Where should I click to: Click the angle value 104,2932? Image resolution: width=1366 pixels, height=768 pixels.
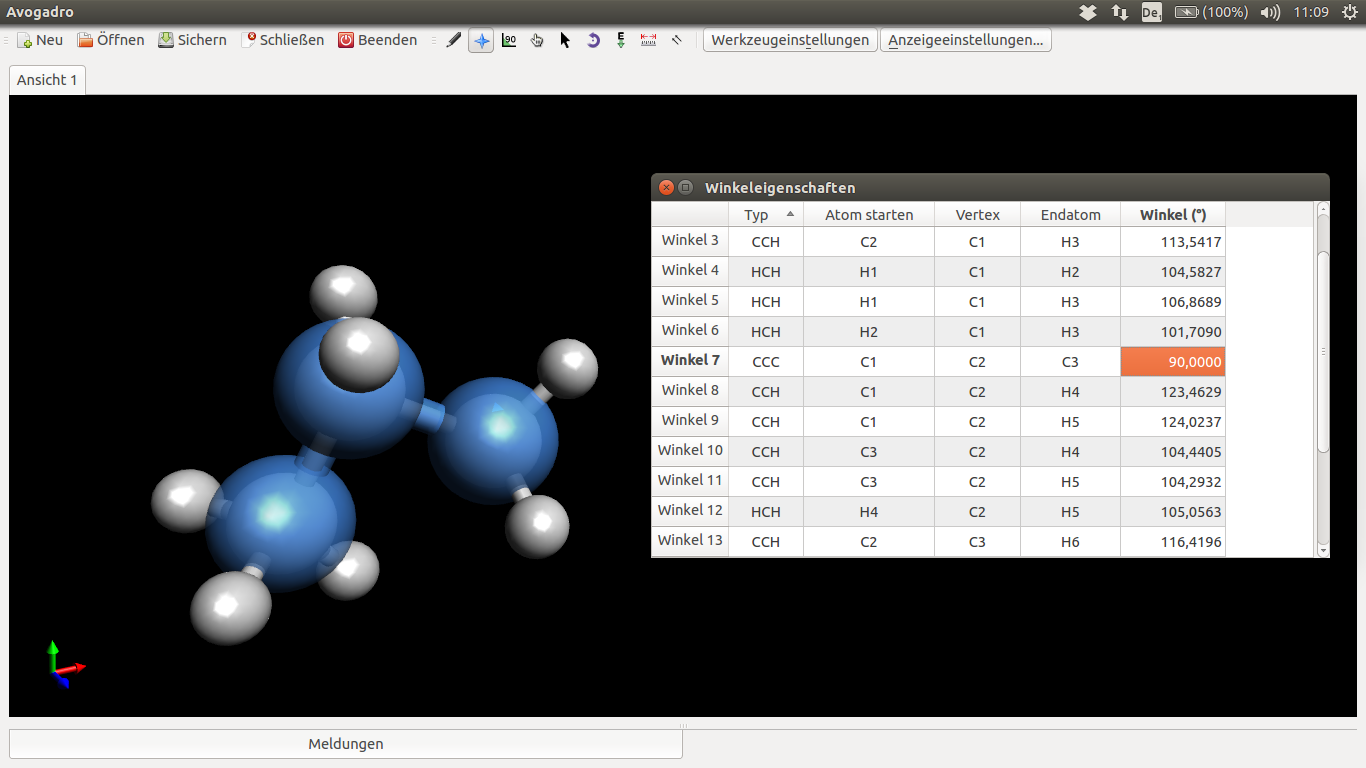click(x=1173, y=482)
